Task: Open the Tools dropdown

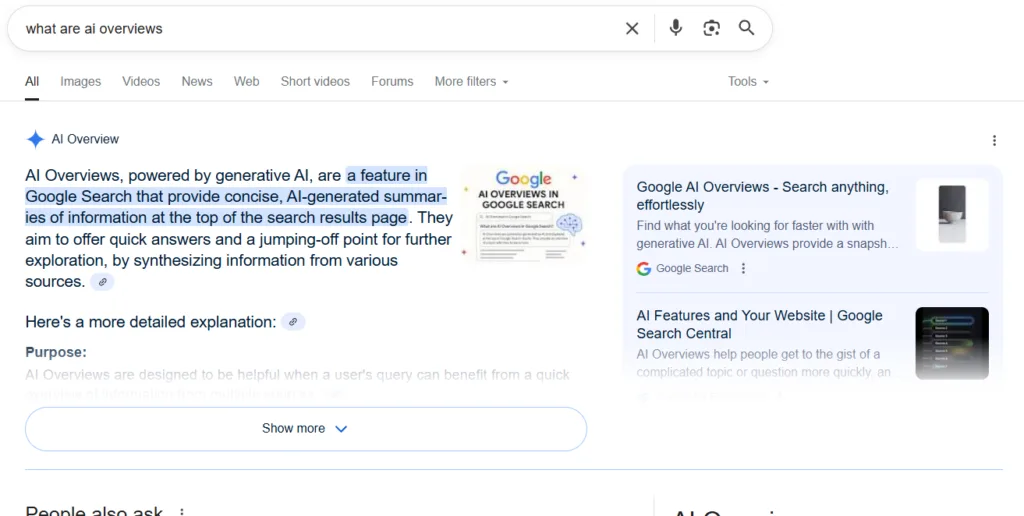Action: (748, 82)
